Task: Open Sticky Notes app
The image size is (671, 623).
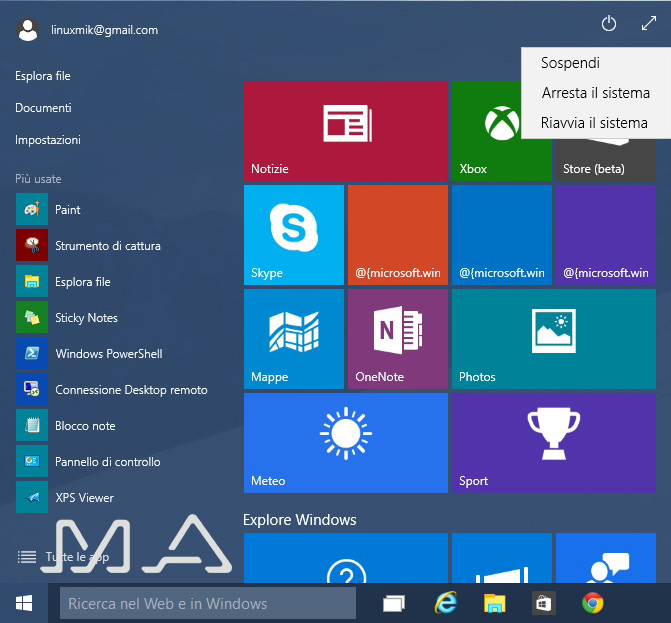Action: click(x=67, y=317)
